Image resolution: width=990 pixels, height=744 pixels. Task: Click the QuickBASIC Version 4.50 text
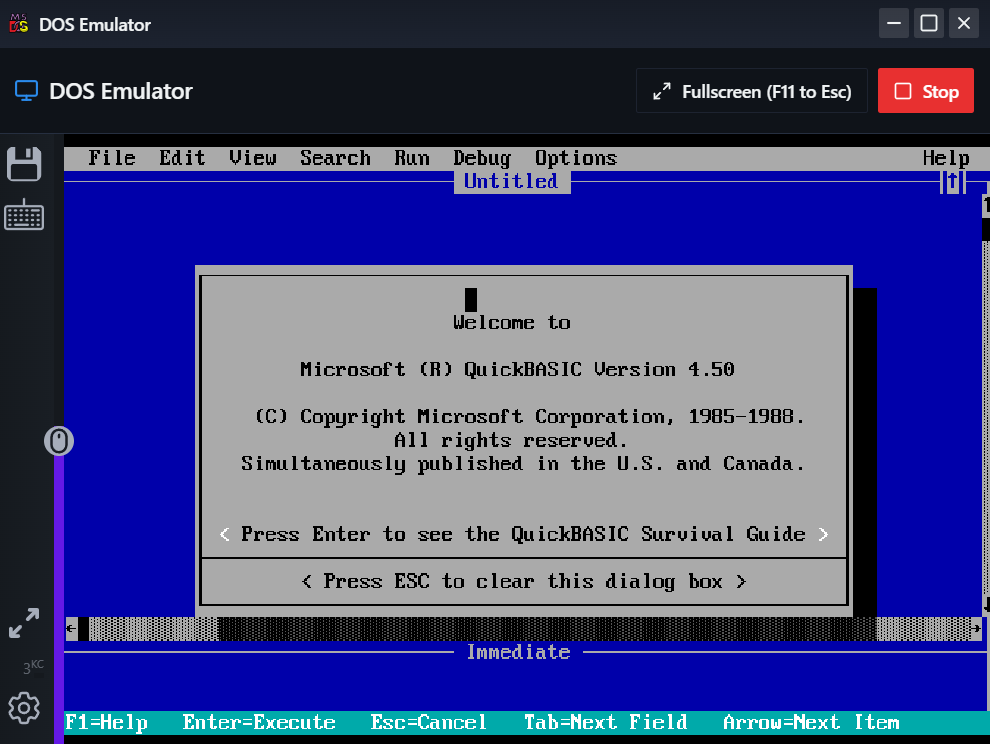(x=517, y=369)
